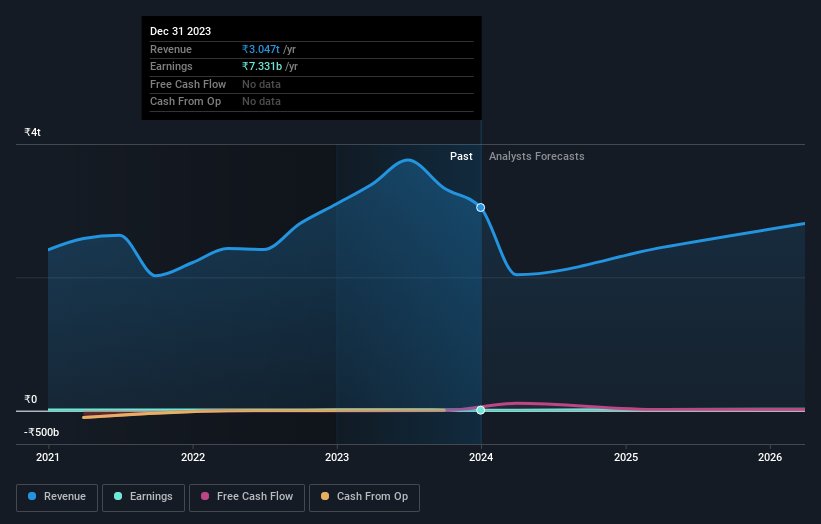Click the 2023 x-axis label
This screenshot has height=524, width=821.
pyautogui.click(x=337, y=458)
